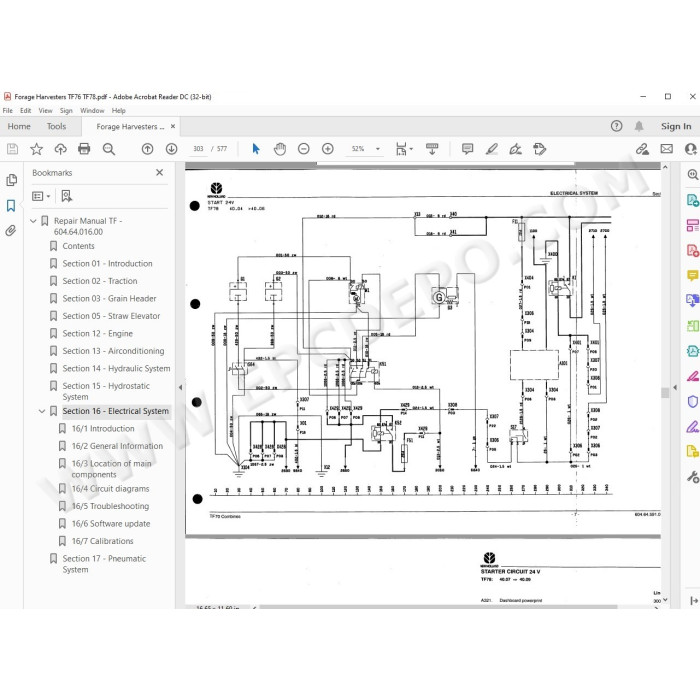This screenshot has height=700, width=700.
Task: Open the Help menu
Action: coord(118,110)
